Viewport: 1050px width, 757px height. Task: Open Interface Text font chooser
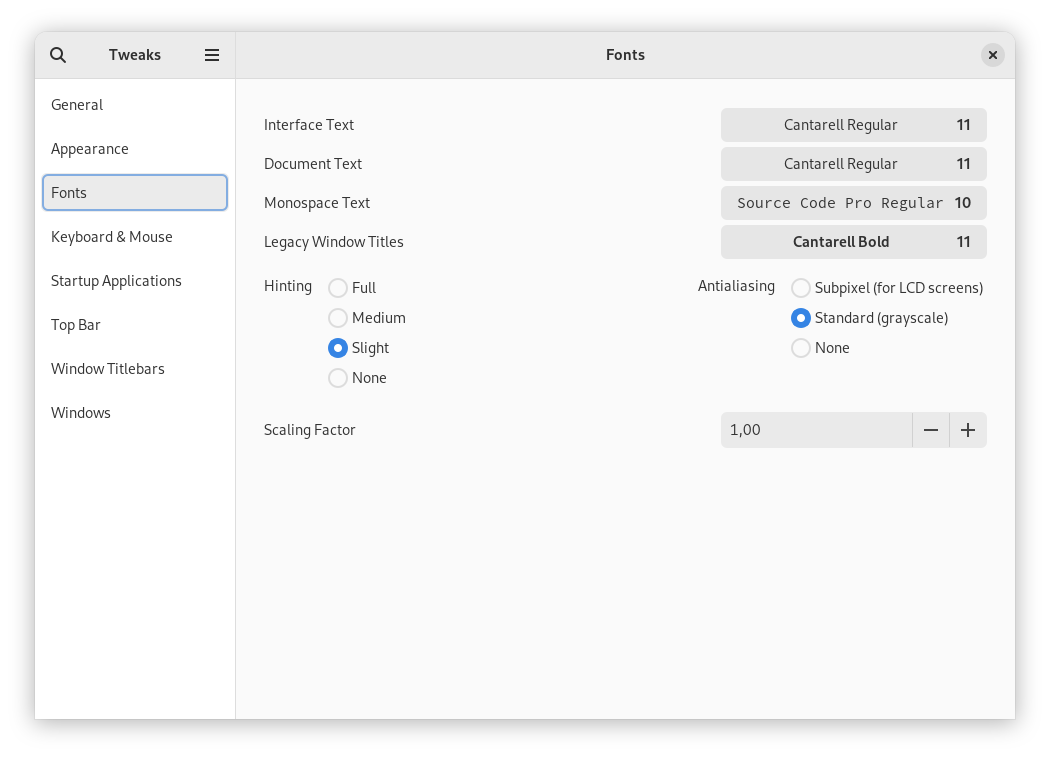tap(854, 125)
